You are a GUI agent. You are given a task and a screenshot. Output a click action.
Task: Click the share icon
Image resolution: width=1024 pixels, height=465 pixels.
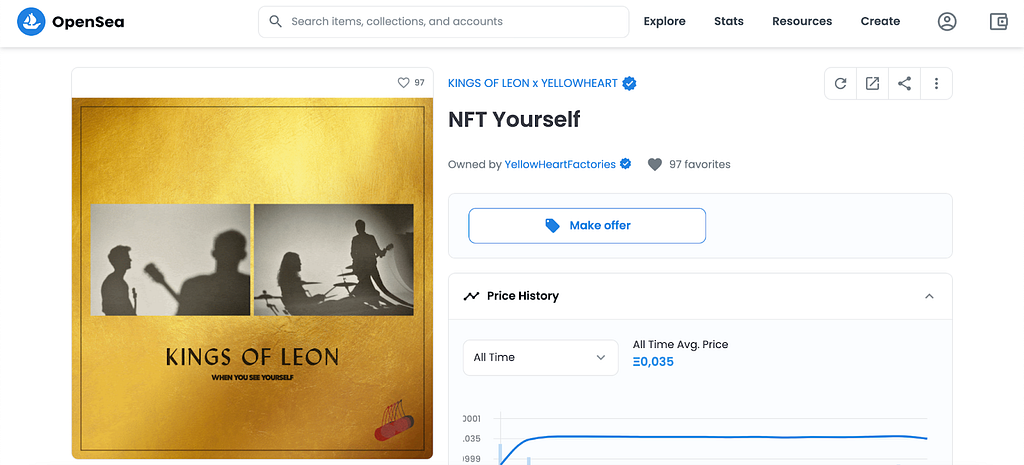click(904, 84)
